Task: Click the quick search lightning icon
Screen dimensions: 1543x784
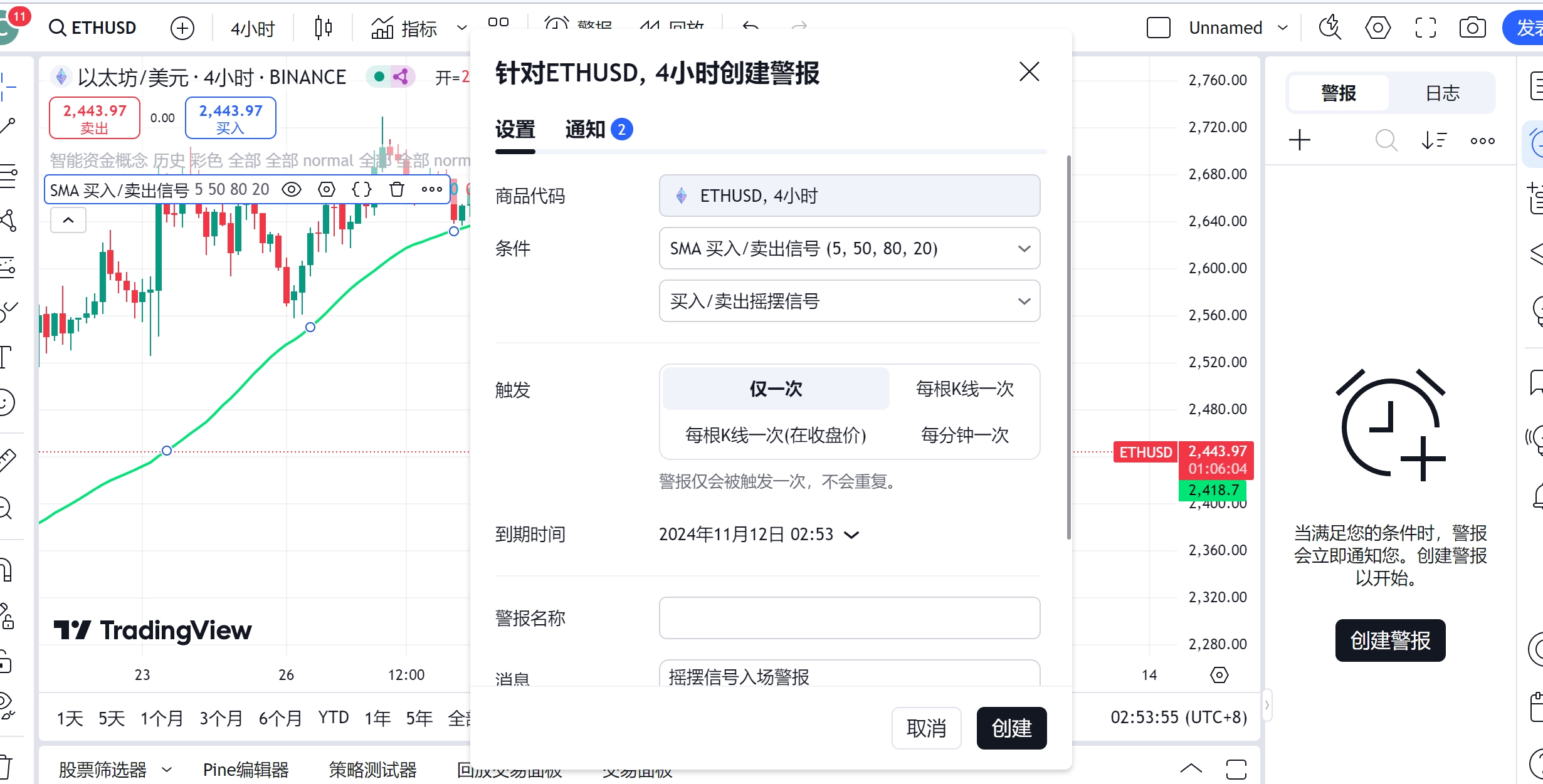Action: click(1330, 28)
